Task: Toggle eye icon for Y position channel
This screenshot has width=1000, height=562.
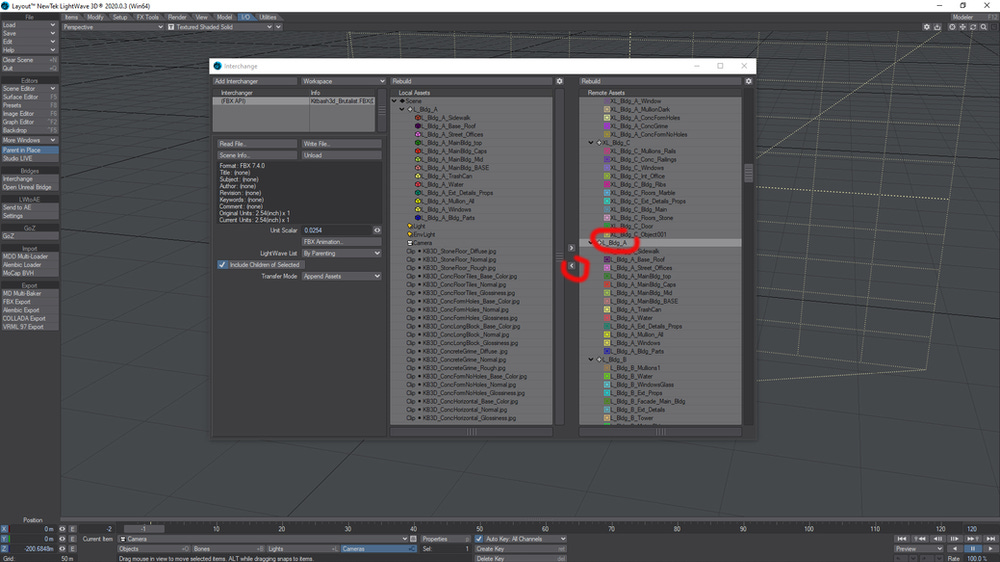Action: 62,539
